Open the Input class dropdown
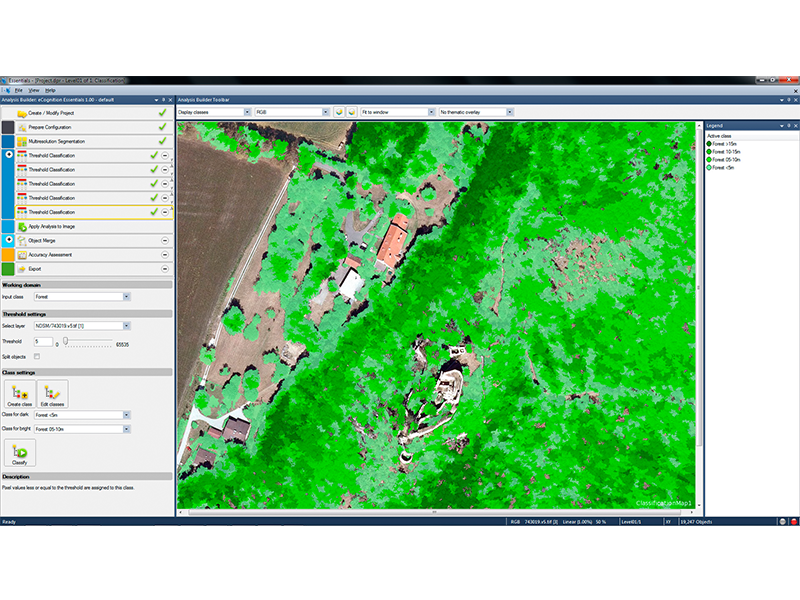800x600 pixels. point(126,297)
